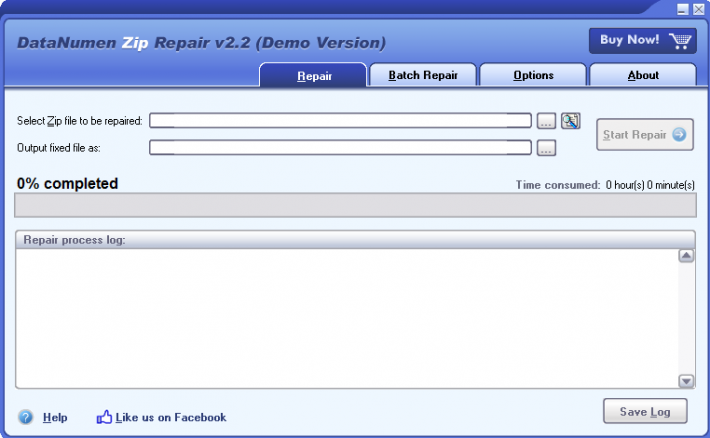
Task: Focus the Output fixed file as field
Action: coord(340,147)
